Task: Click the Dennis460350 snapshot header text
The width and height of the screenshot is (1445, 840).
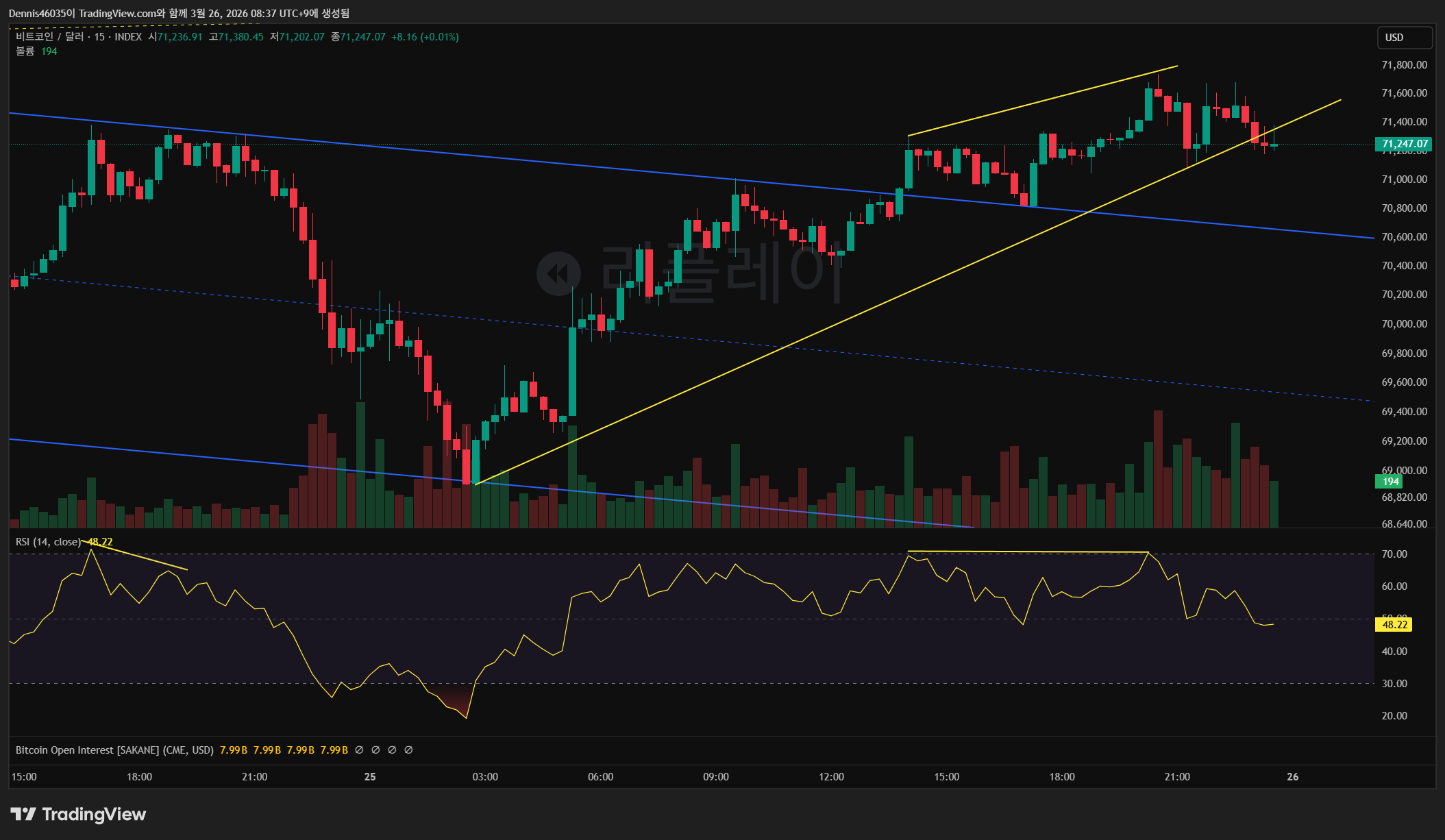Action: point(179,13)
